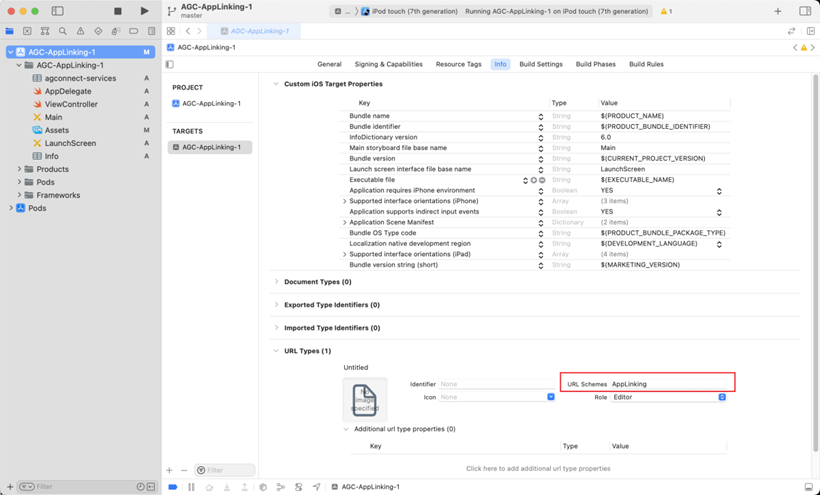Image resolution: width=820 pixels, height=495 pixels.
Task: Click the Run (play) button
Action: click(x=144, y=11)
